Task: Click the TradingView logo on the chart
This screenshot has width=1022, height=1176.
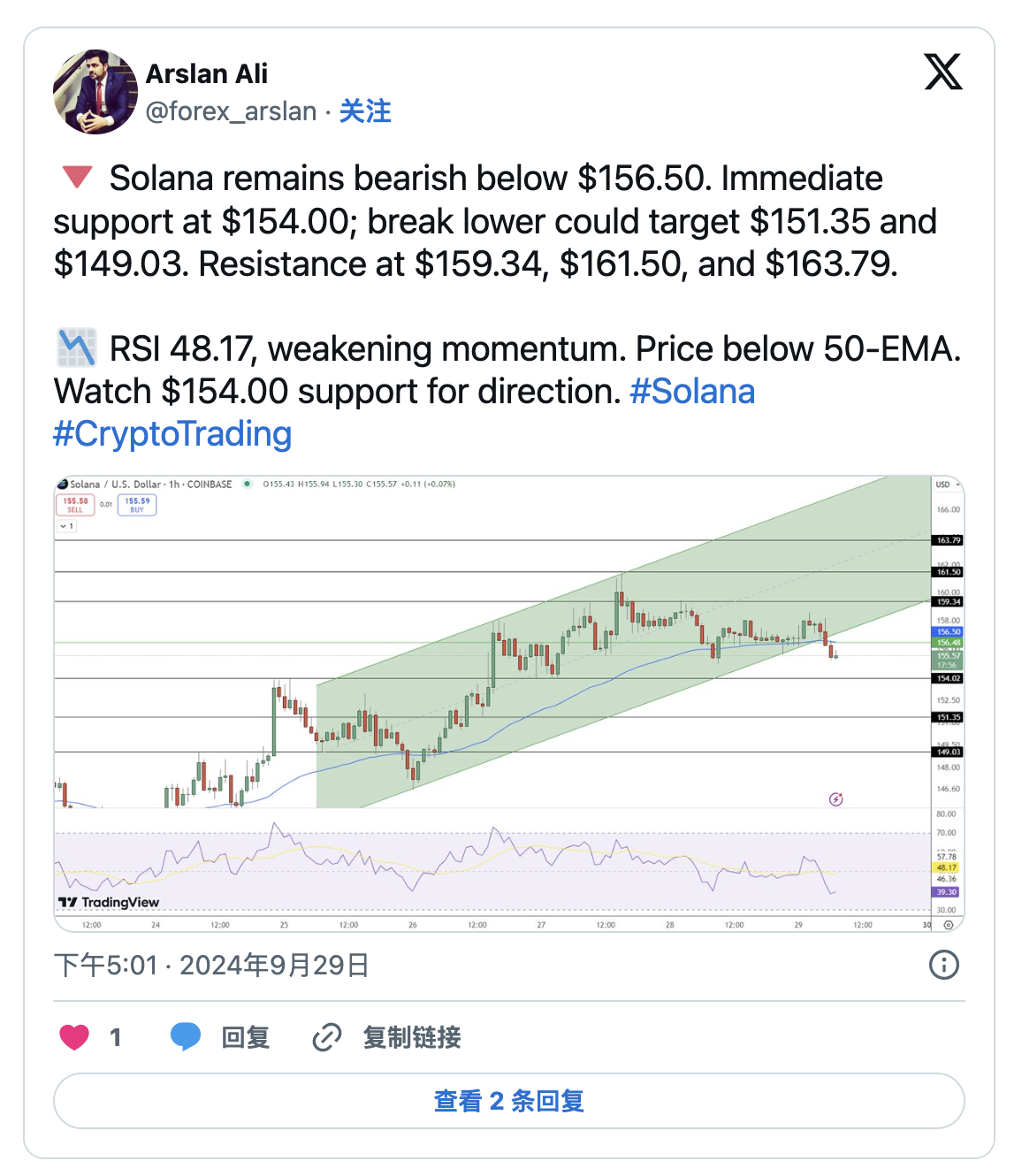Action: coord(109,902)
